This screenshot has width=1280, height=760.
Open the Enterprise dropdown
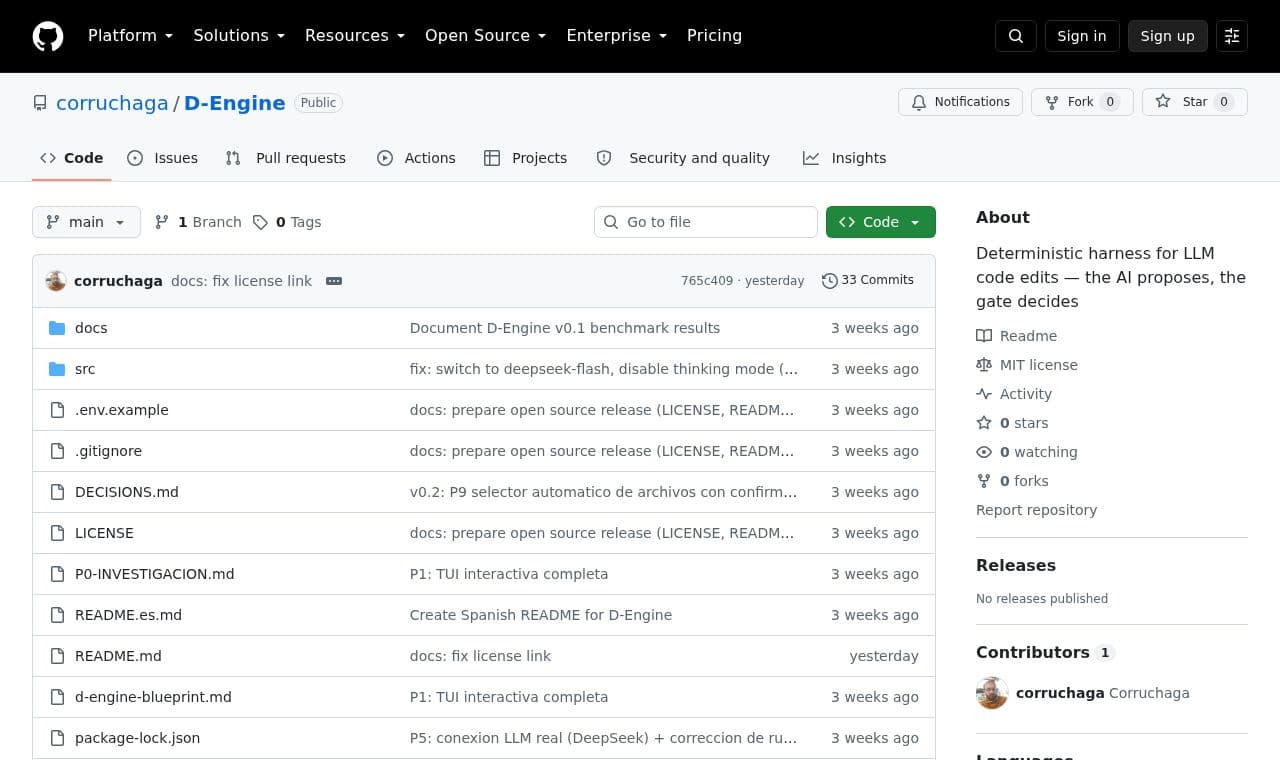pyautogui.click(x=617, y=36)
